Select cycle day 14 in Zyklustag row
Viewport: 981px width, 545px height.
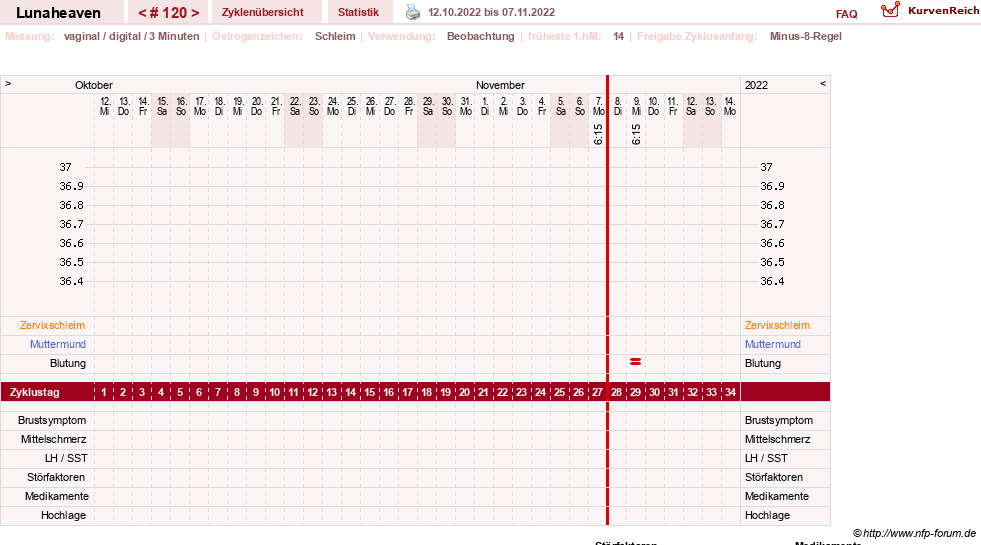[350, 392]
